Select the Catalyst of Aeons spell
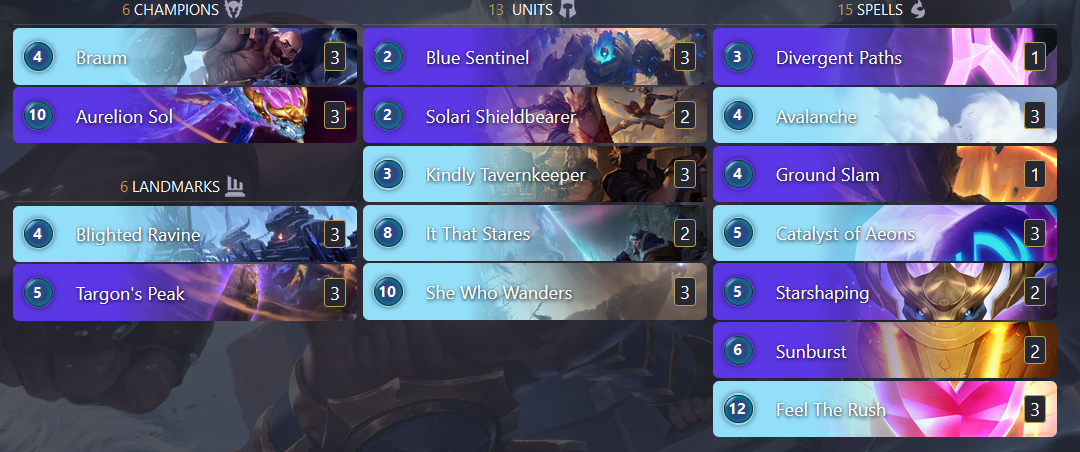Viewport: 1080px width, 452px height. click(885, 234)
